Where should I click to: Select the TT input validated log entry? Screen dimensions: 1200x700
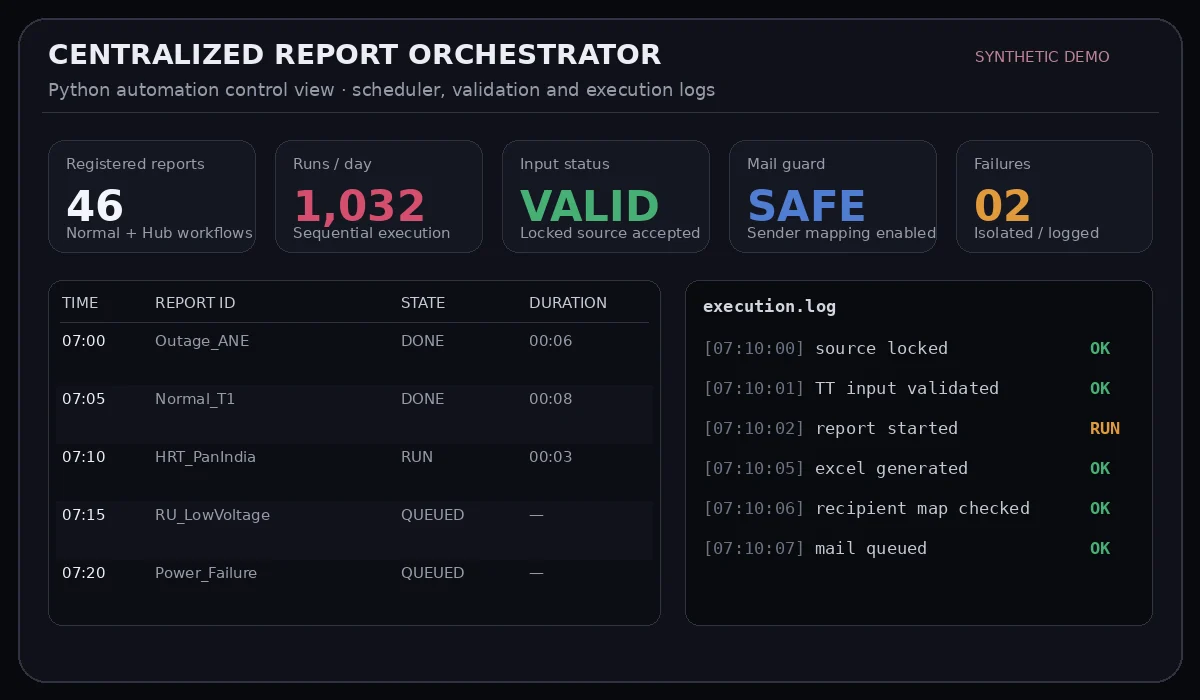click(x=907, y=389)
